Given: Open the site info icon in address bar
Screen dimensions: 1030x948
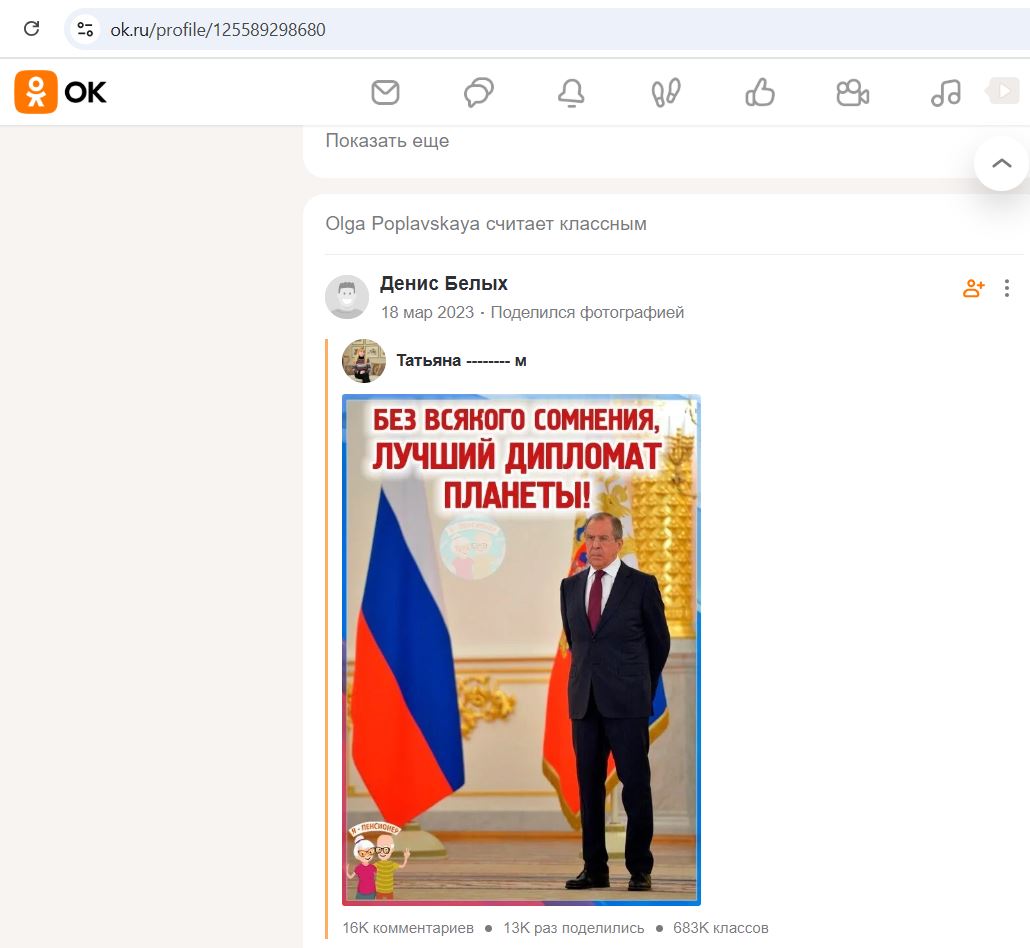Looking at the screenshot, I should [85, 29].
